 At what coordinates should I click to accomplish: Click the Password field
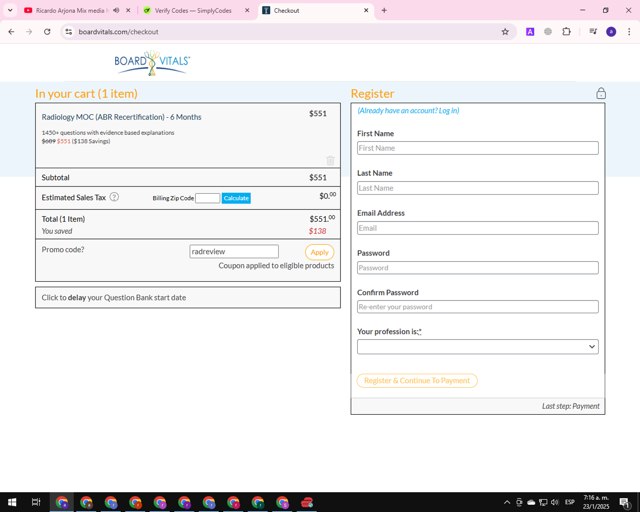pos(478,268)
